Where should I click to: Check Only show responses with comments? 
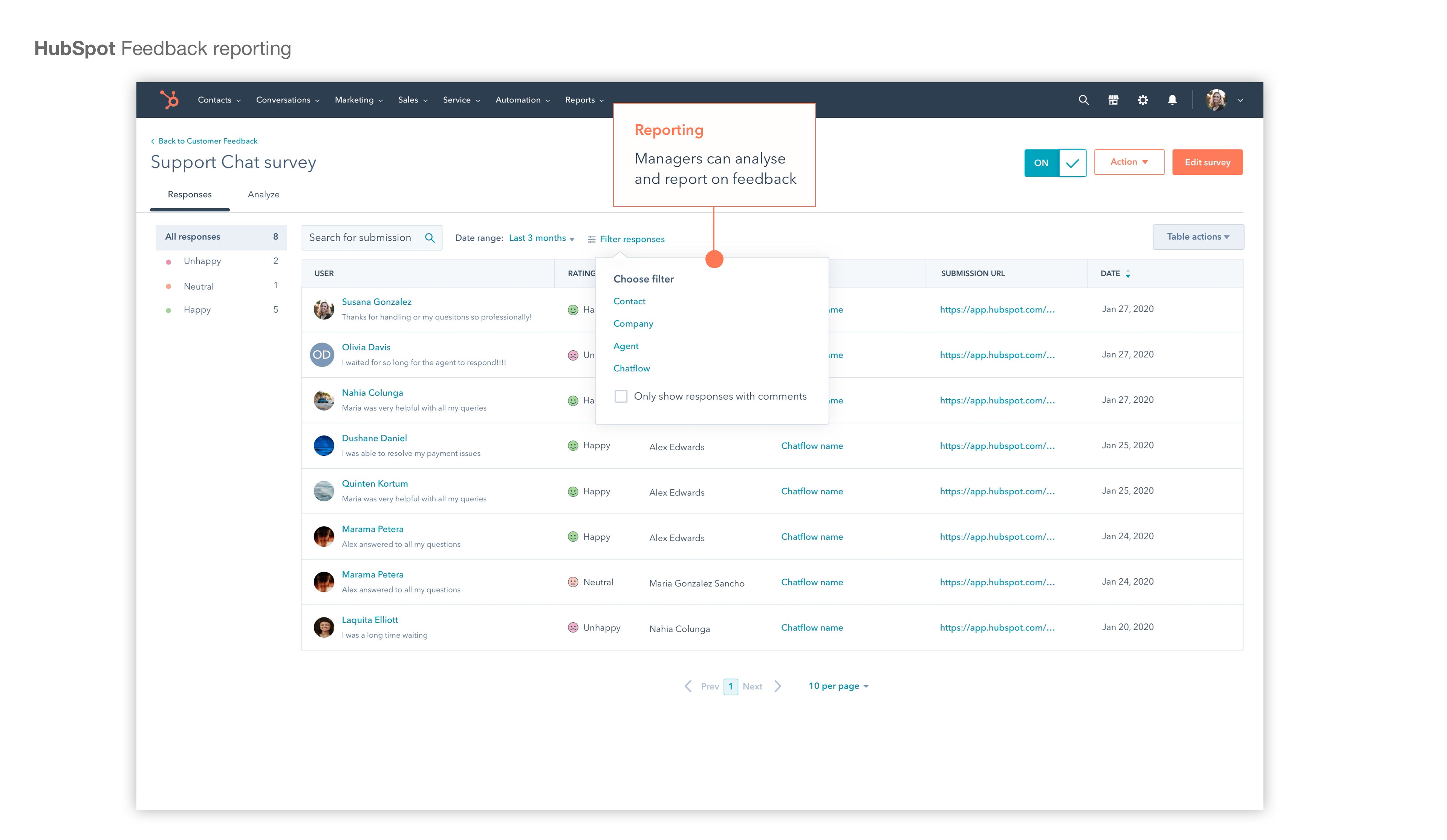pyautogui.click(x=621, y=396)
